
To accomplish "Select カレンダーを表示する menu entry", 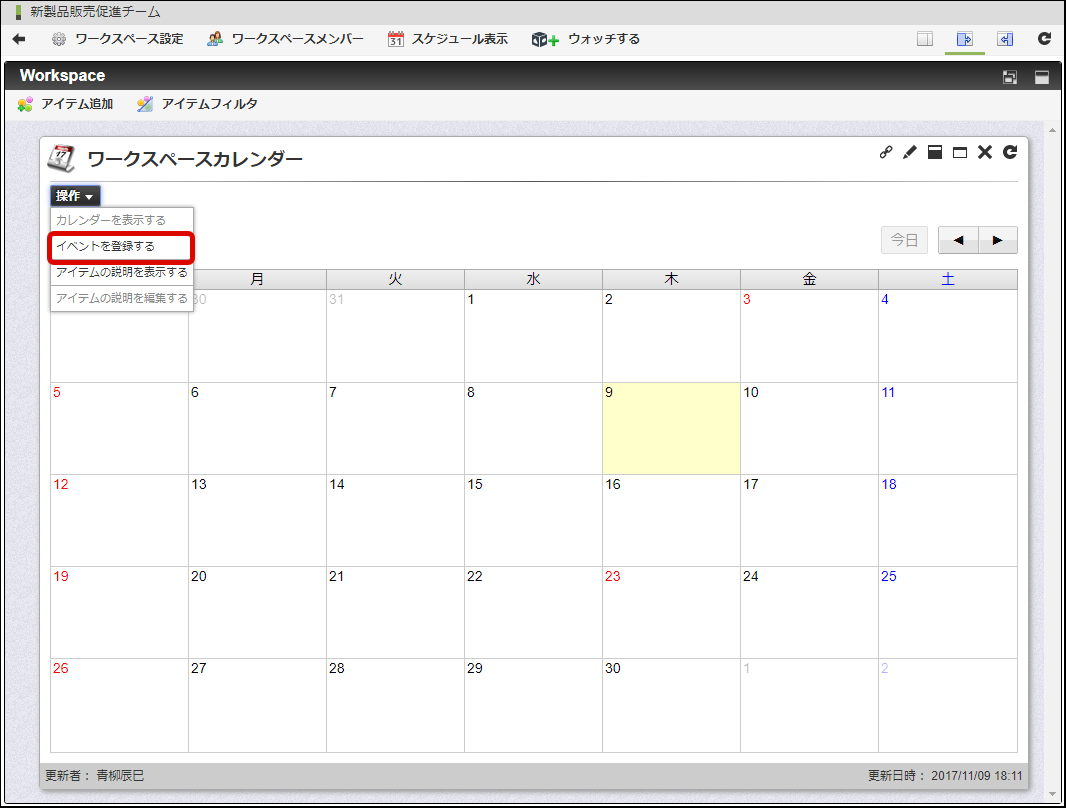I will point(122,220).
